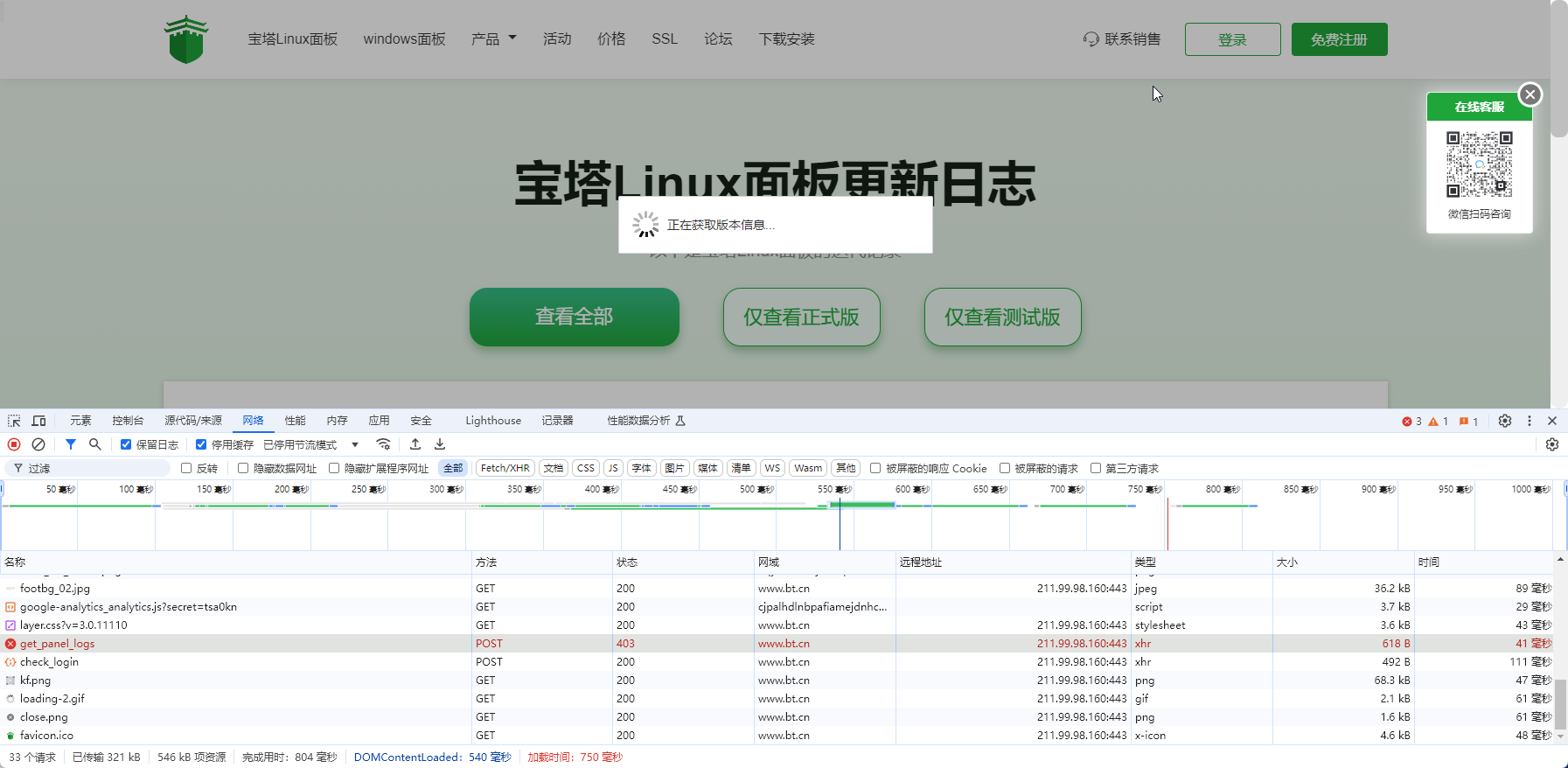Screen dimensions: 1568x768
Task: Click the headset contact-sales icon
Action: (1091, 39)
